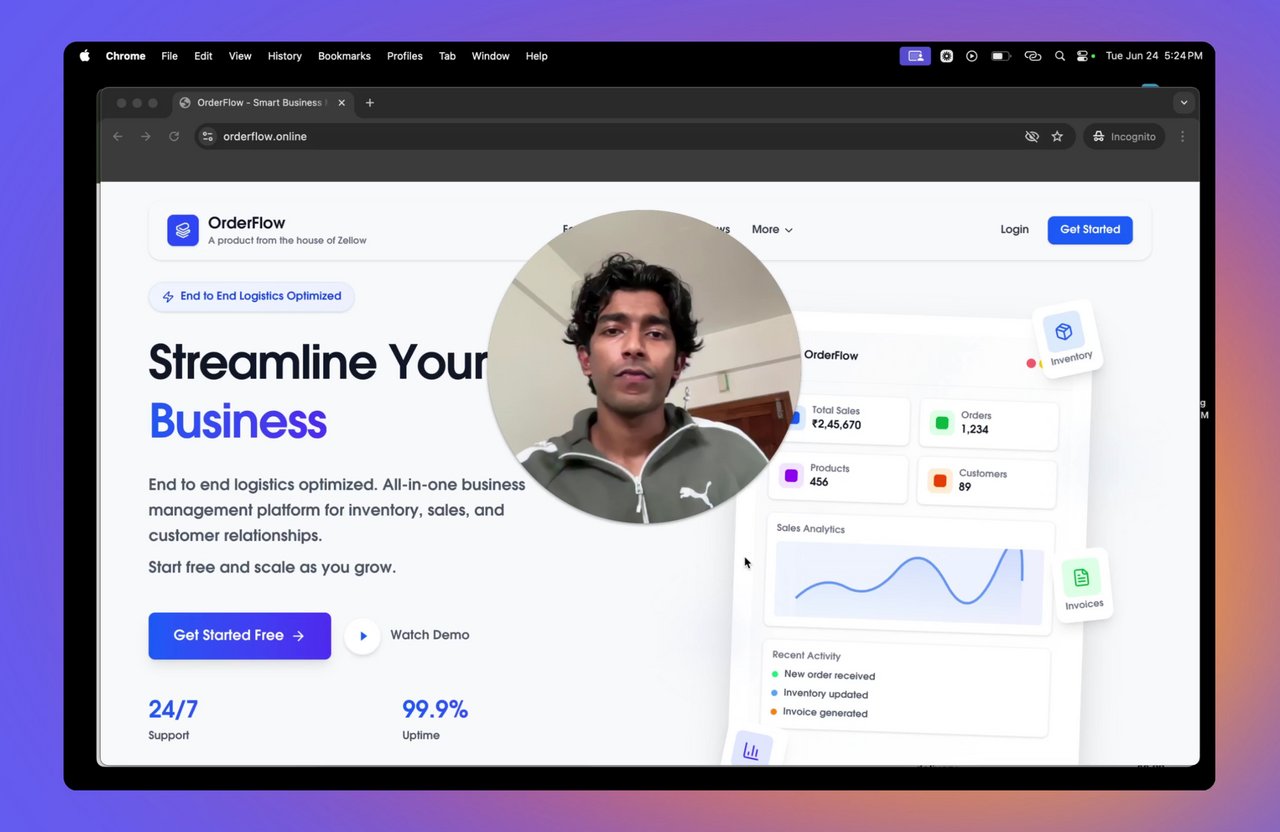Image resolution: width=1280 pixels, height=832 pixels.
Task: Click the battery status icon
Action: click(x=1001, y=56)
